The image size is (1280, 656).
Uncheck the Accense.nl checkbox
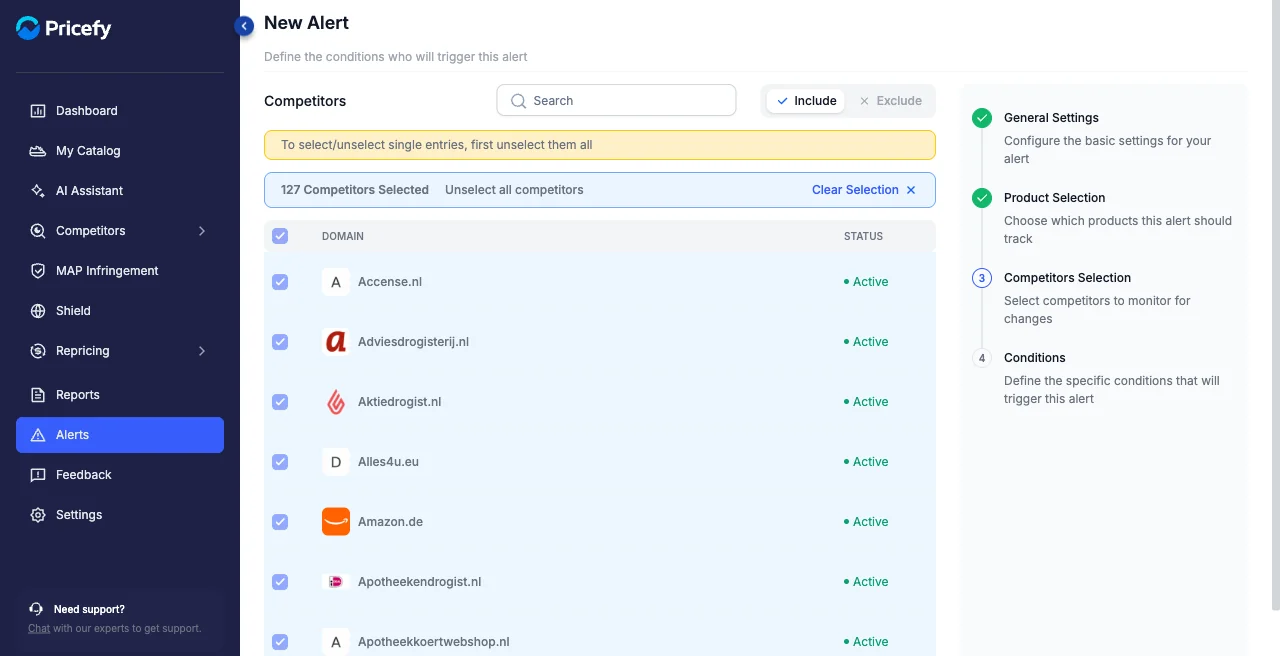pos(280,282)
